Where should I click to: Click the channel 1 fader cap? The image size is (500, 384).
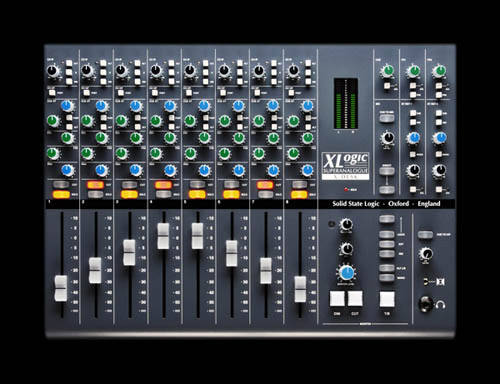[x=61, y=288]
